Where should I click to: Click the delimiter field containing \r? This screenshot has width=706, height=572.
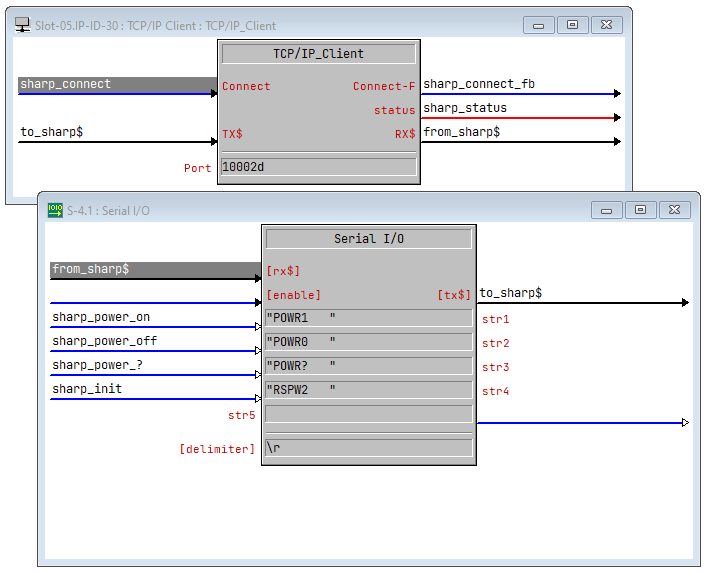368,448
